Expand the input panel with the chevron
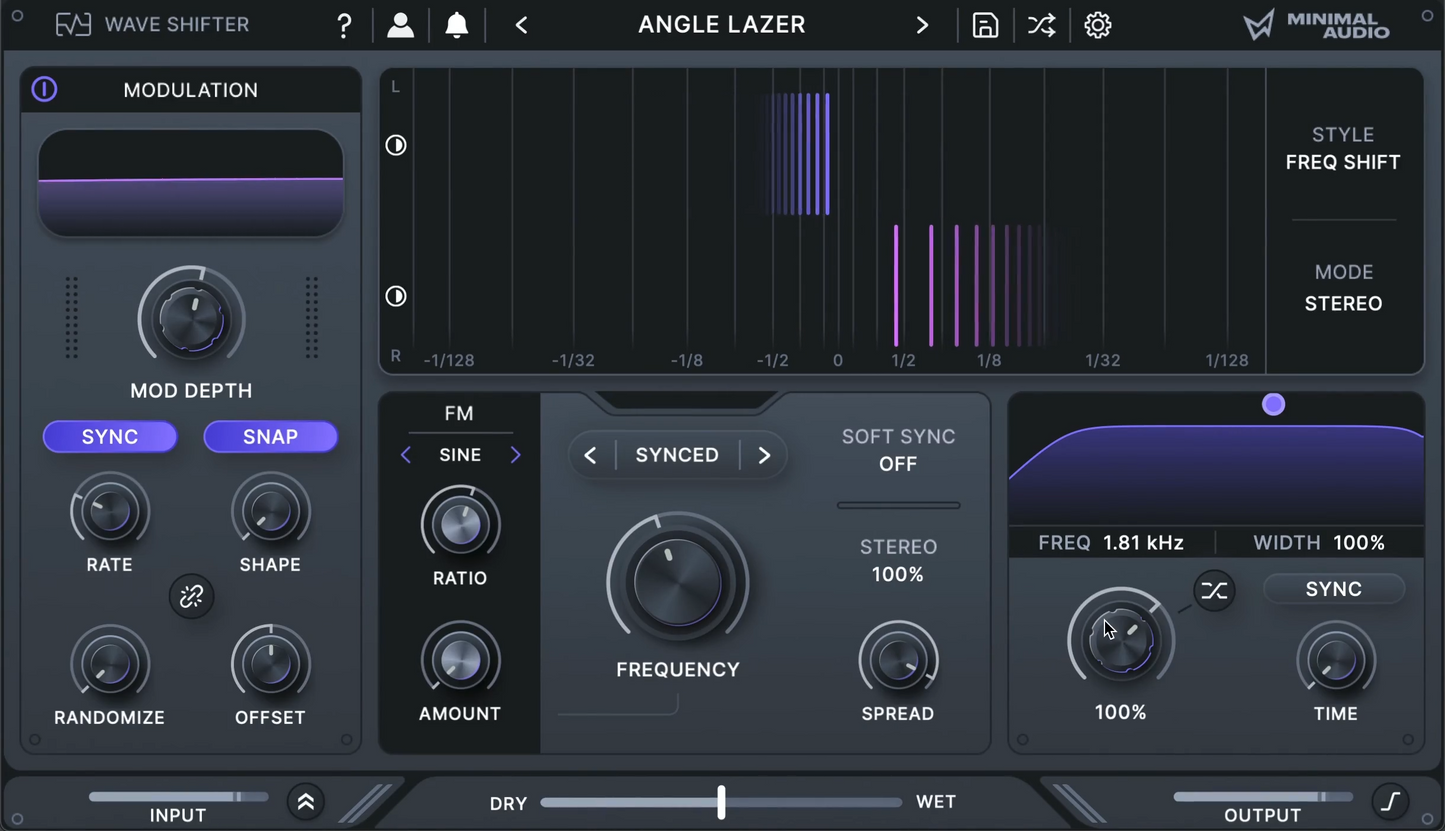The image size is (1445, 831). pos(305,801)
